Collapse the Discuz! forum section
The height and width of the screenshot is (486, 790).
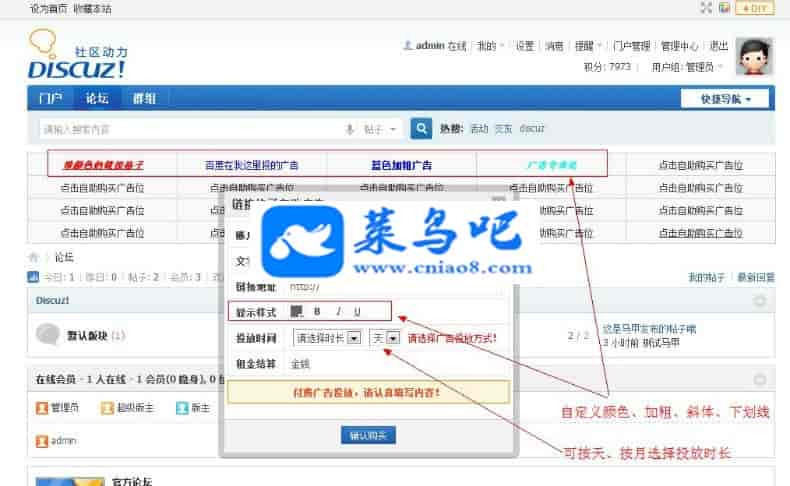(761, 301)
